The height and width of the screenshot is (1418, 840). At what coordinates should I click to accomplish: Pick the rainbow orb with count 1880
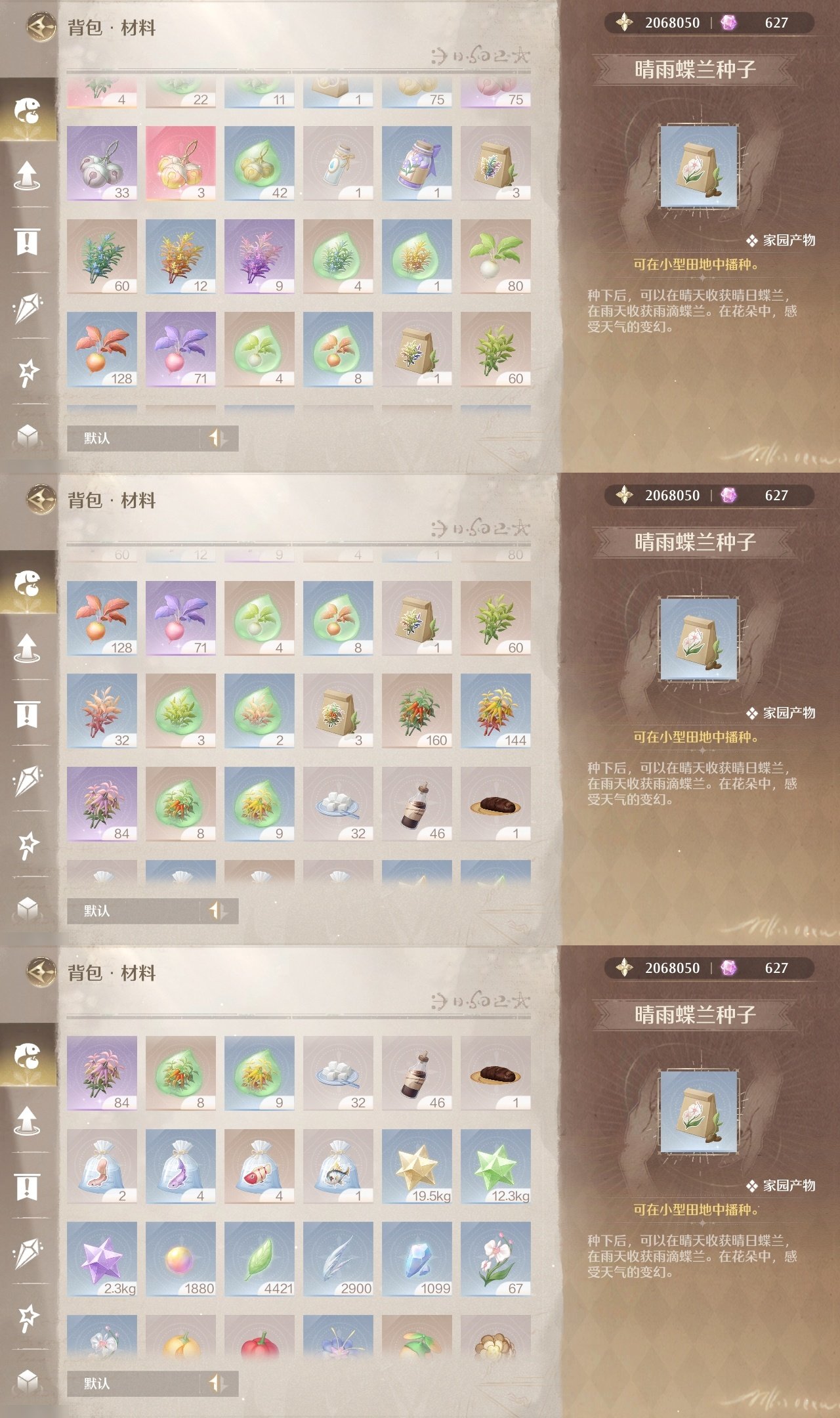click(180, 1259)
